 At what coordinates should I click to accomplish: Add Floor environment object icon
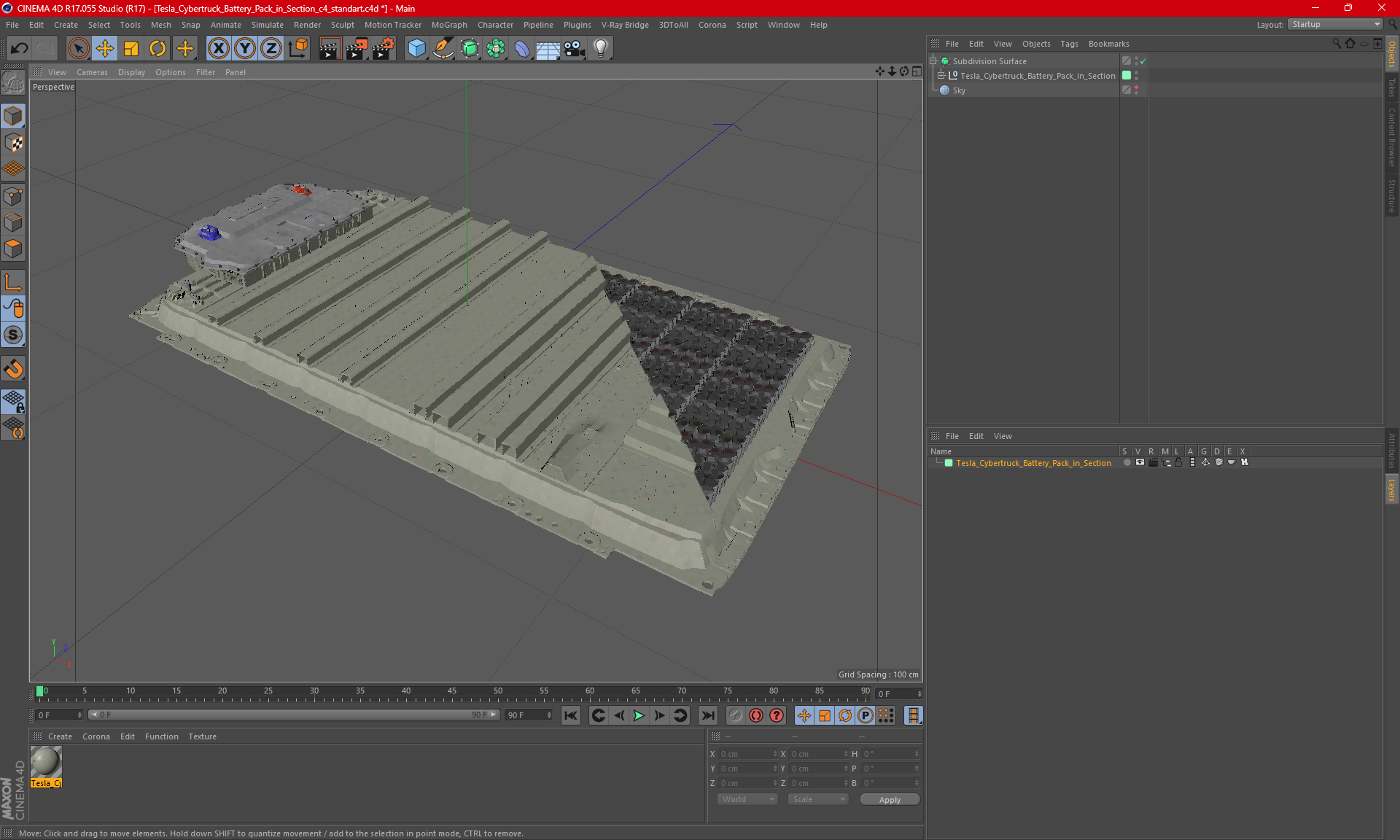tap(548, 49)
